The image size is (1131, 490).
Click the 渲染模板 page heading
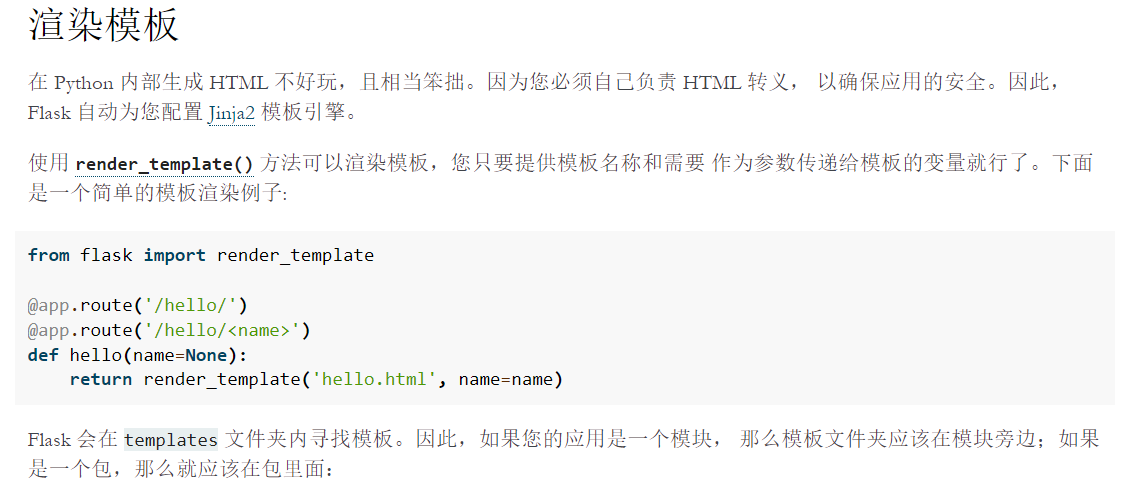[x=103, y=25]
